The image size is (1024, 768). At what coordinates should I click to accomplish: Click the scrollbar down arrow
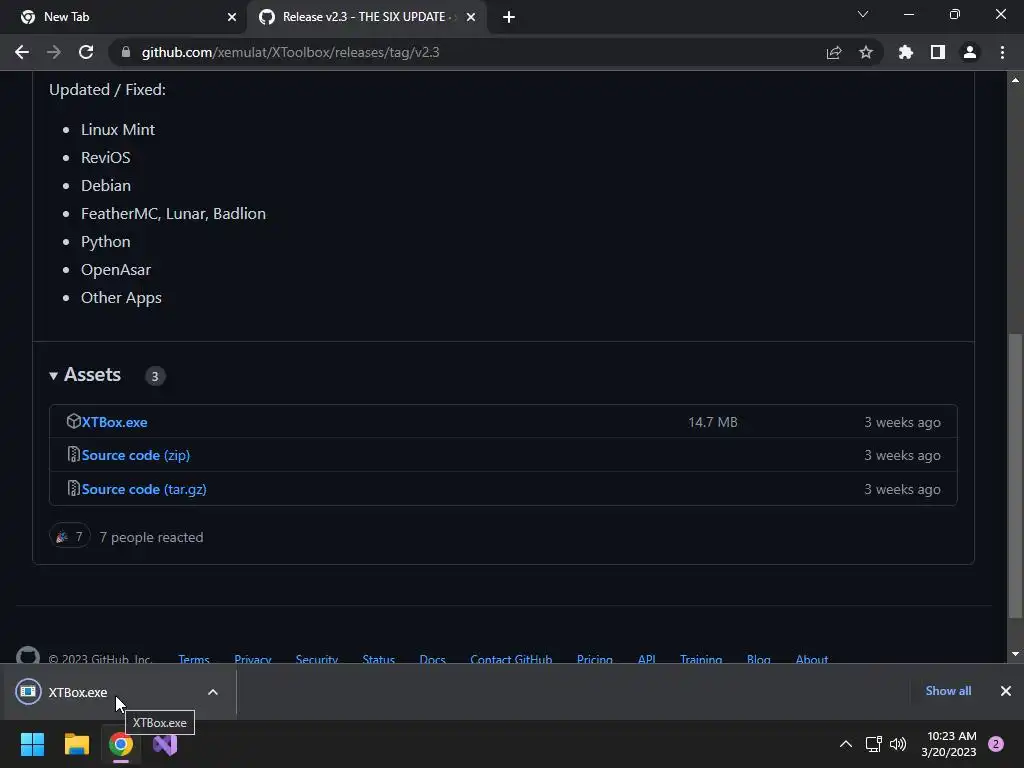point(1015,654)
